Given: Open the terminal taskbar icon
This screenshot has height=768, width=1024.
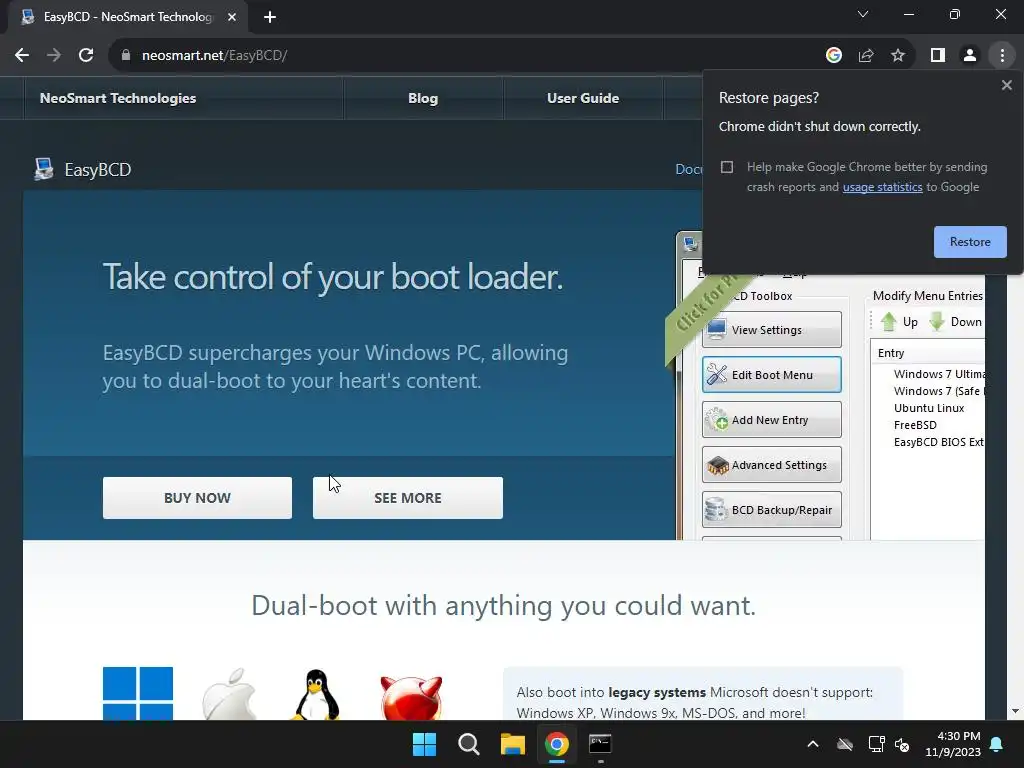Looking at the screenshot, I should pos(600,744).
